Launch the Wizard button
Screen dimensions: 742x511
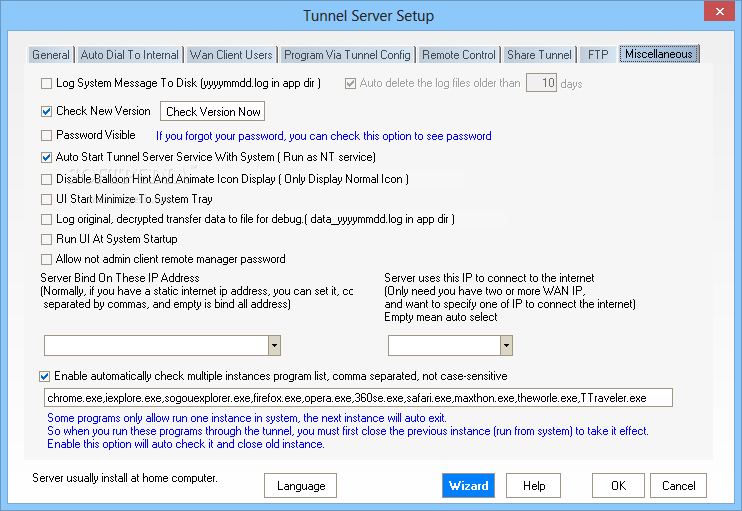(x=468, y=486)
